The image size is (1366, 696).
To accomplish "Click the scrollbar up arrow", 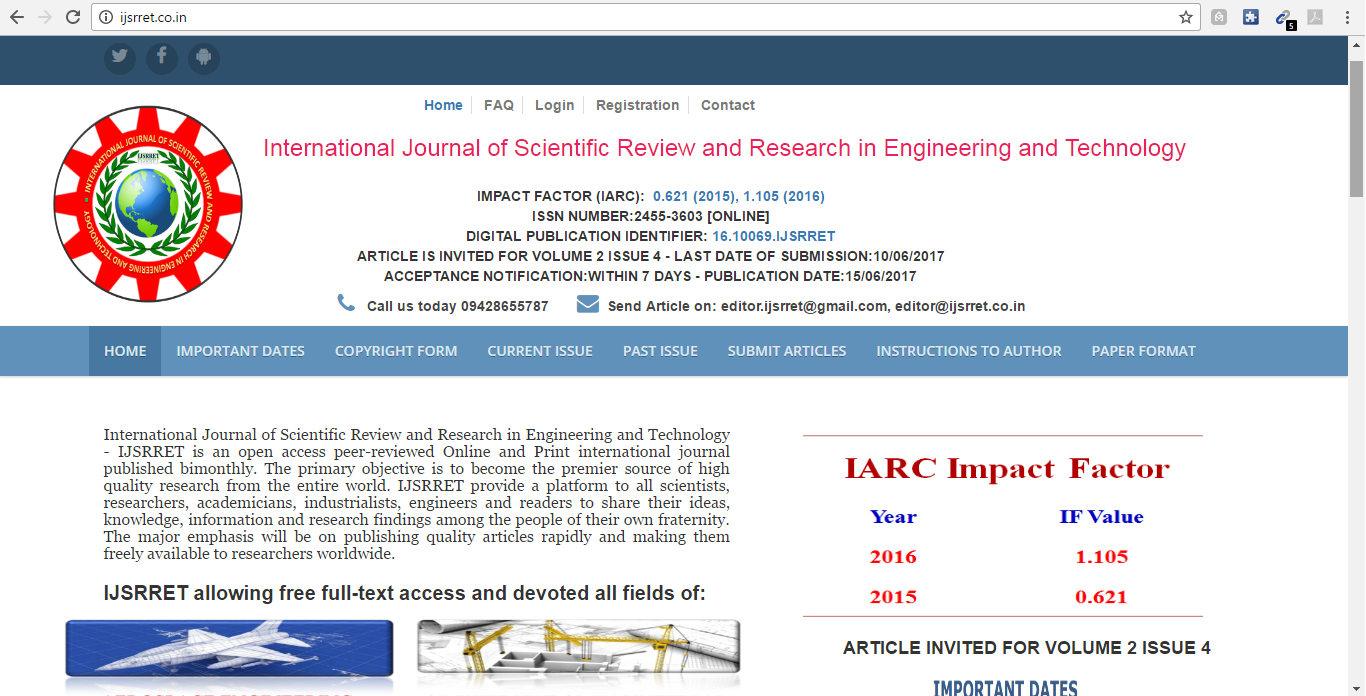I will click(1357, 45).
